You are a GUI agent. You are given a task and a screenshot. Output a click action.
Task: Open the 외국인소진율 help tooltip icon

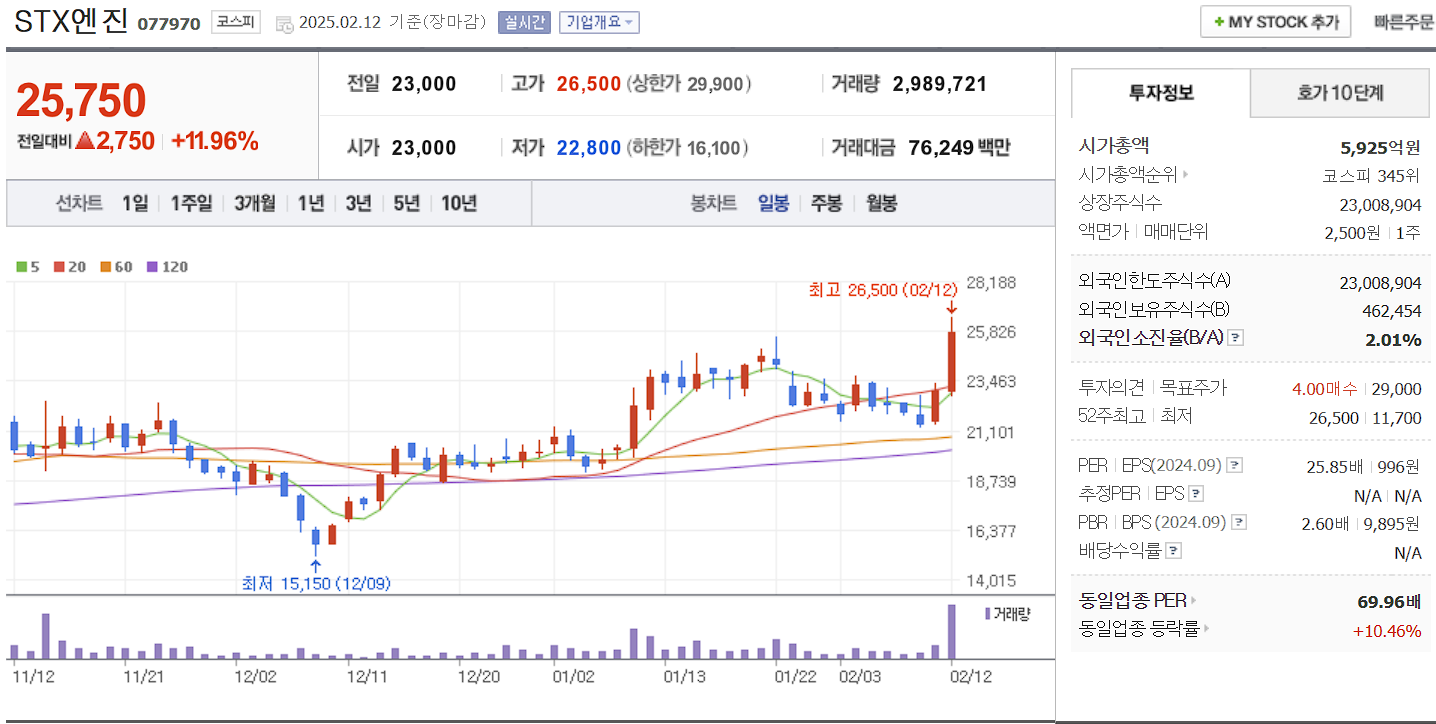[x=1237, y=337]
